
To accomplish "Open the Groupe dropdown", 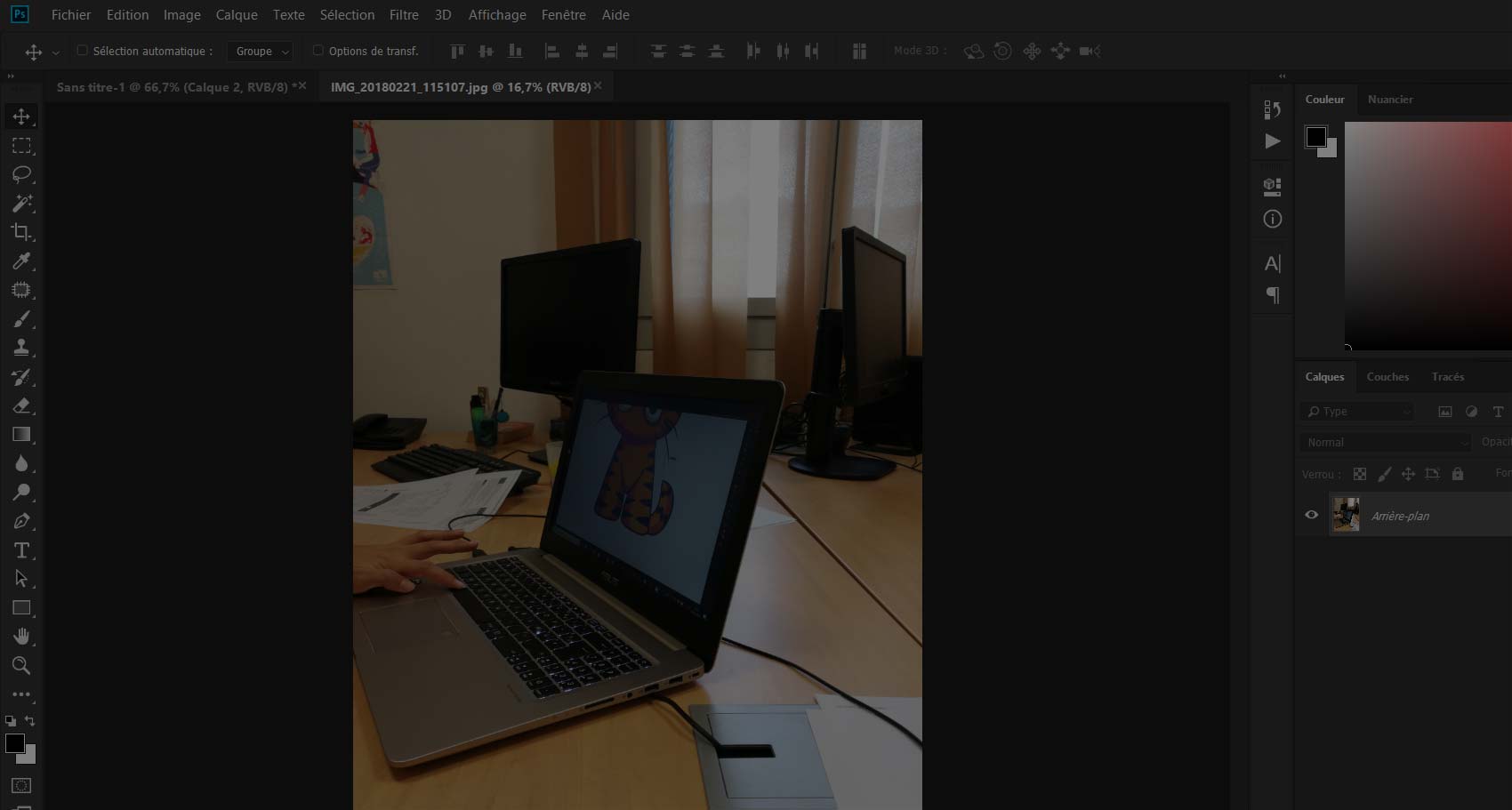I will 259,52.
